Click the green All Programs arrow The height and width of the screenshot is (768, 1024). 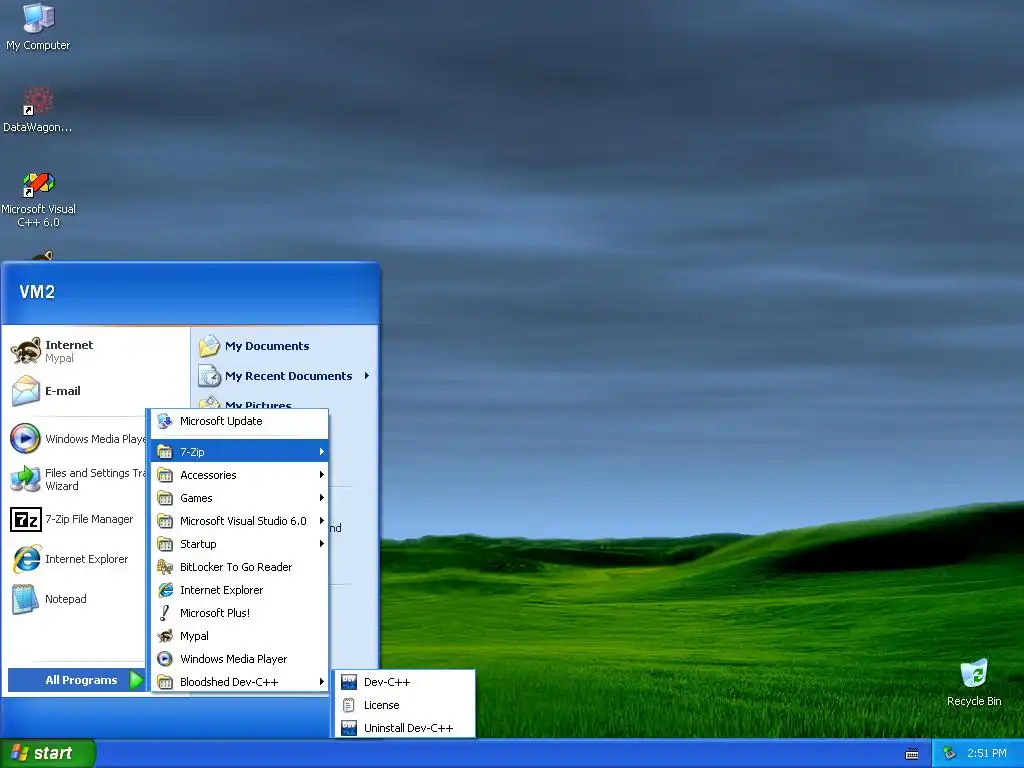click(x=136, y=680)
